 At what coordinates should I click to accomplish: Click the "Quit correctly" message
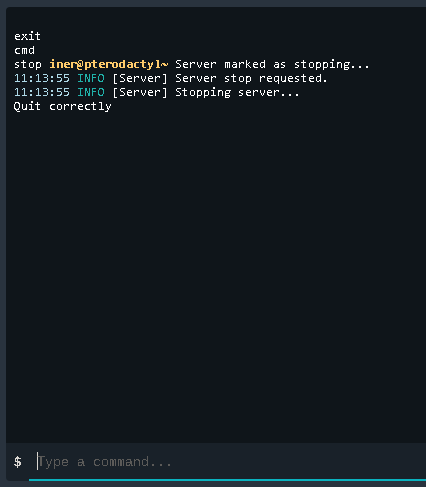pos(62,107)
